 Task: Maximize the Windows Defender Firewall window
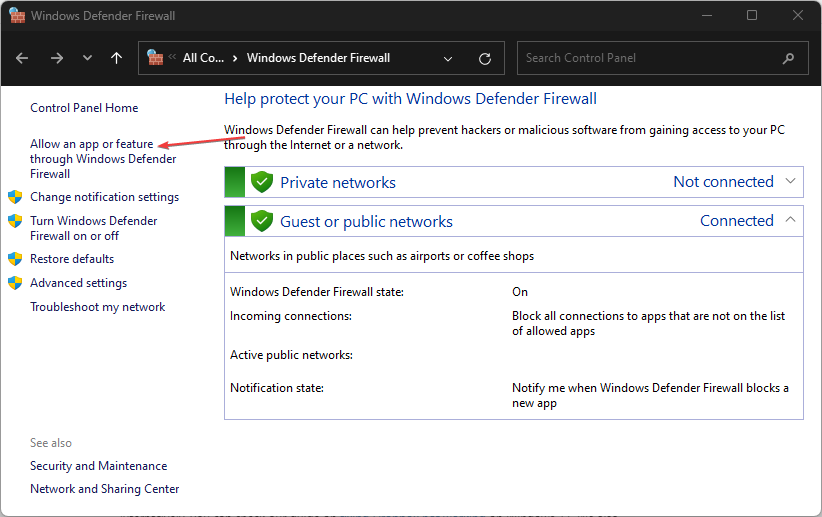(x=752, y=15)
